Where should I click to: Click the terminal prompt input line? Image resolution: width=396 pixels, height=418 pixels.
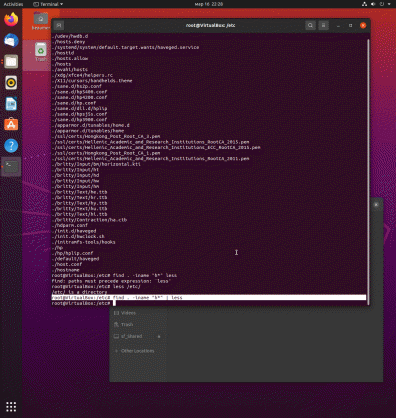(209, 303)
